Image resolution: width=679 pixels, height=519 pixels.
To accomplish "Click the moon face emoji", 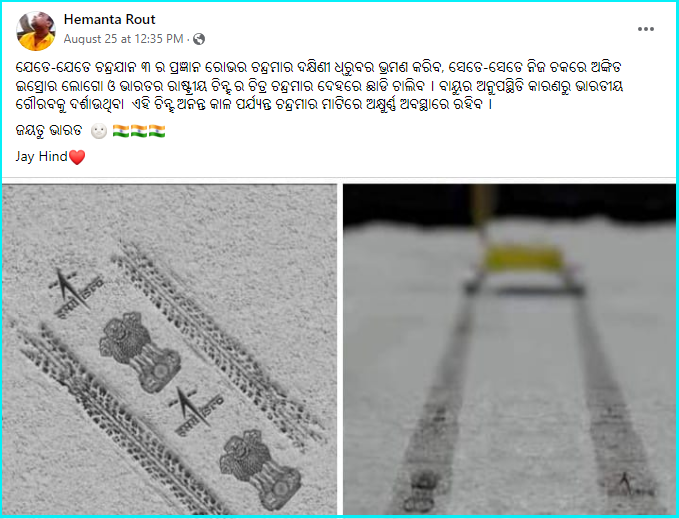I will [x=99, y=131].
